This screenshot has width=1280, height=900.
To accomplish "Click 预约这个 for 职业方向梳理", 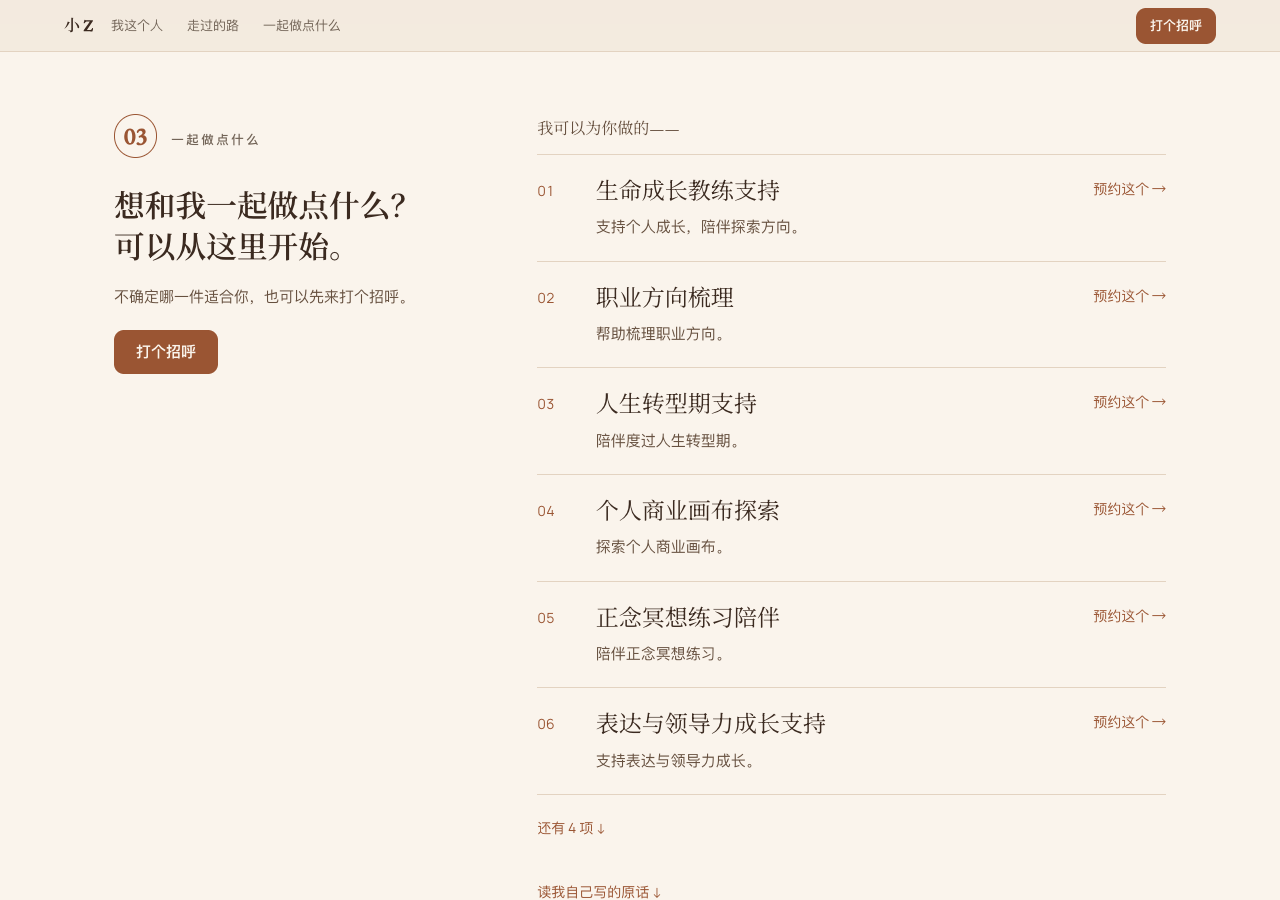I will (1129, 296).
